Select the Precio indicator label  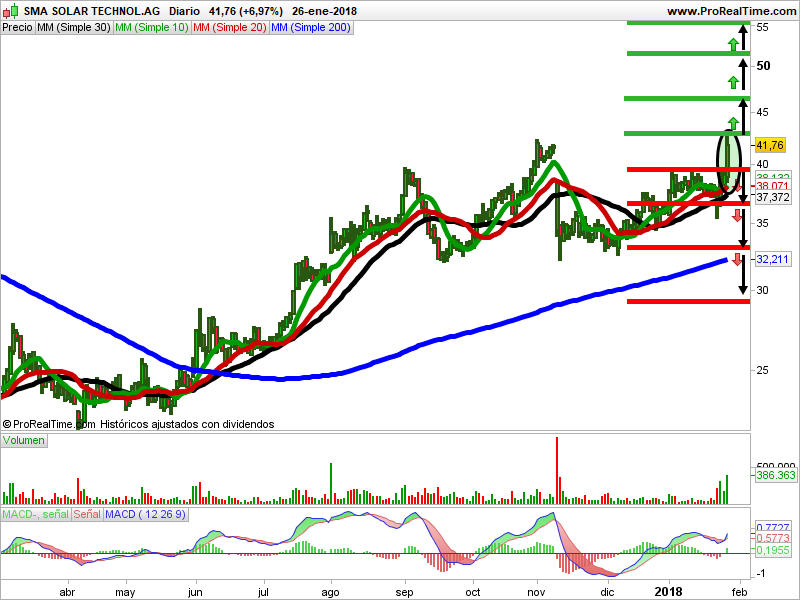(x=17, y=28)
